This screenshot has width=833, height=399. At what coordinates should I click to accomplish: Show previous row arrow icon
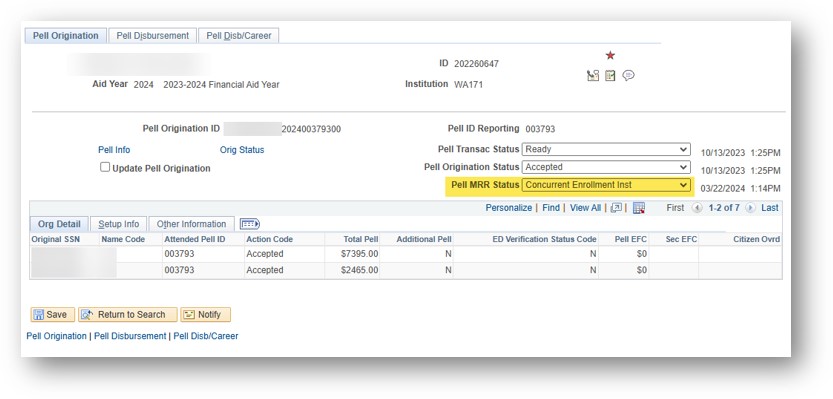coord(697,208)
